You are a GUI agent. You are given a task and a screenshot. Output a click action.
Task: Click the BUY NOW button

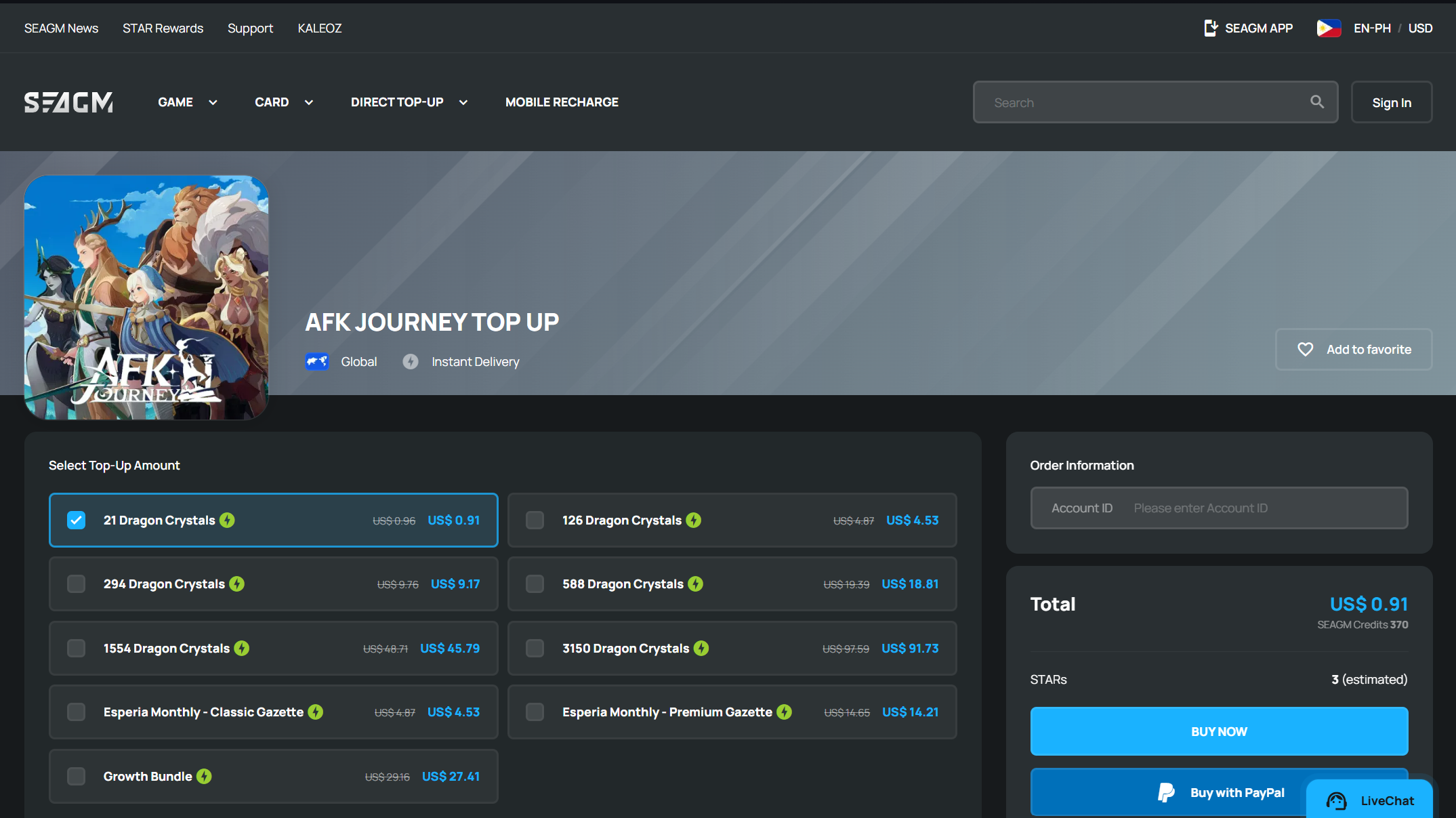coord(1219,731)
